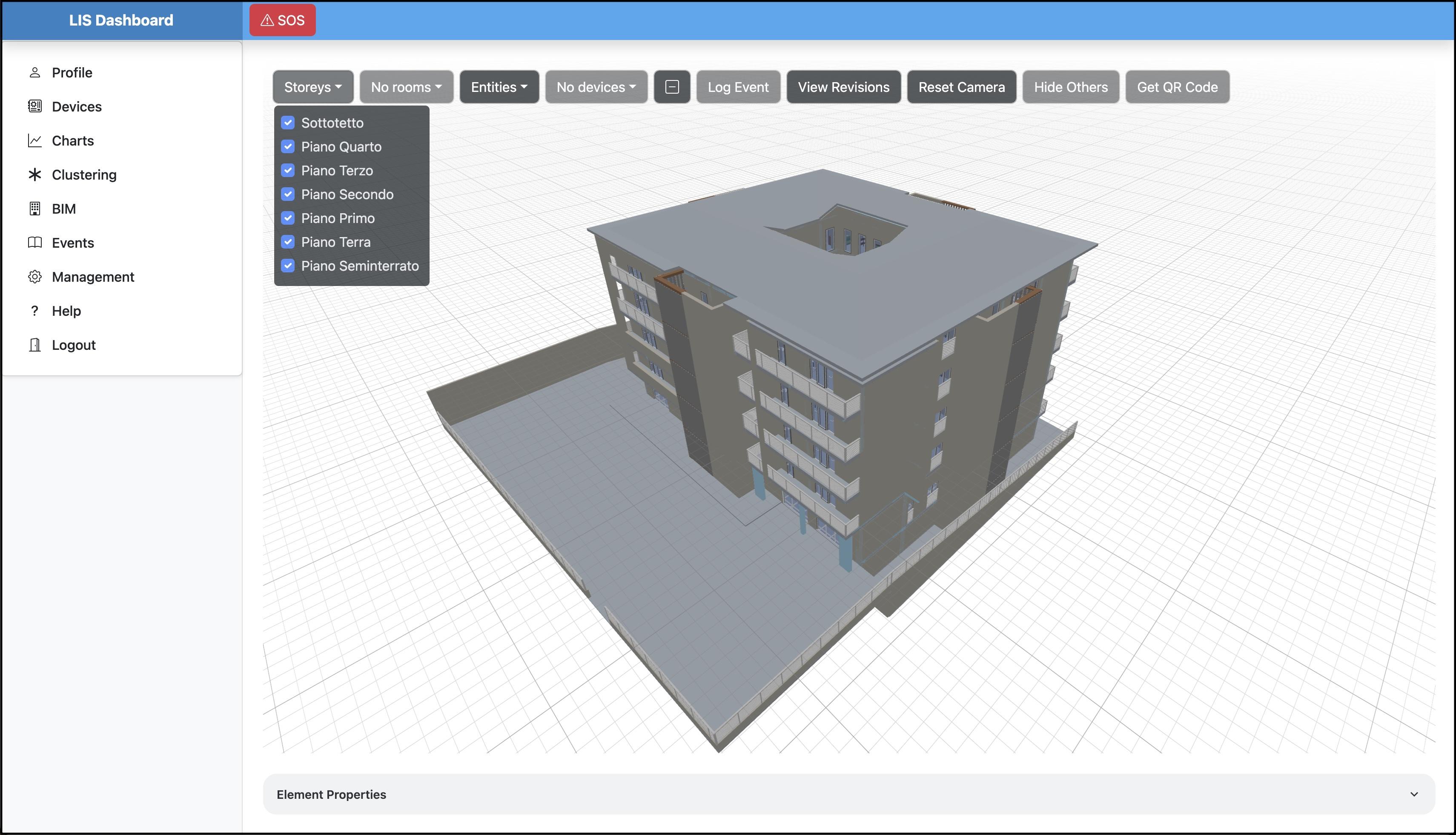1456x835 pixels.
Task: Uncheck the Piano Quarto checkbox
Action: pyautogui.click(x=288, y=146)
